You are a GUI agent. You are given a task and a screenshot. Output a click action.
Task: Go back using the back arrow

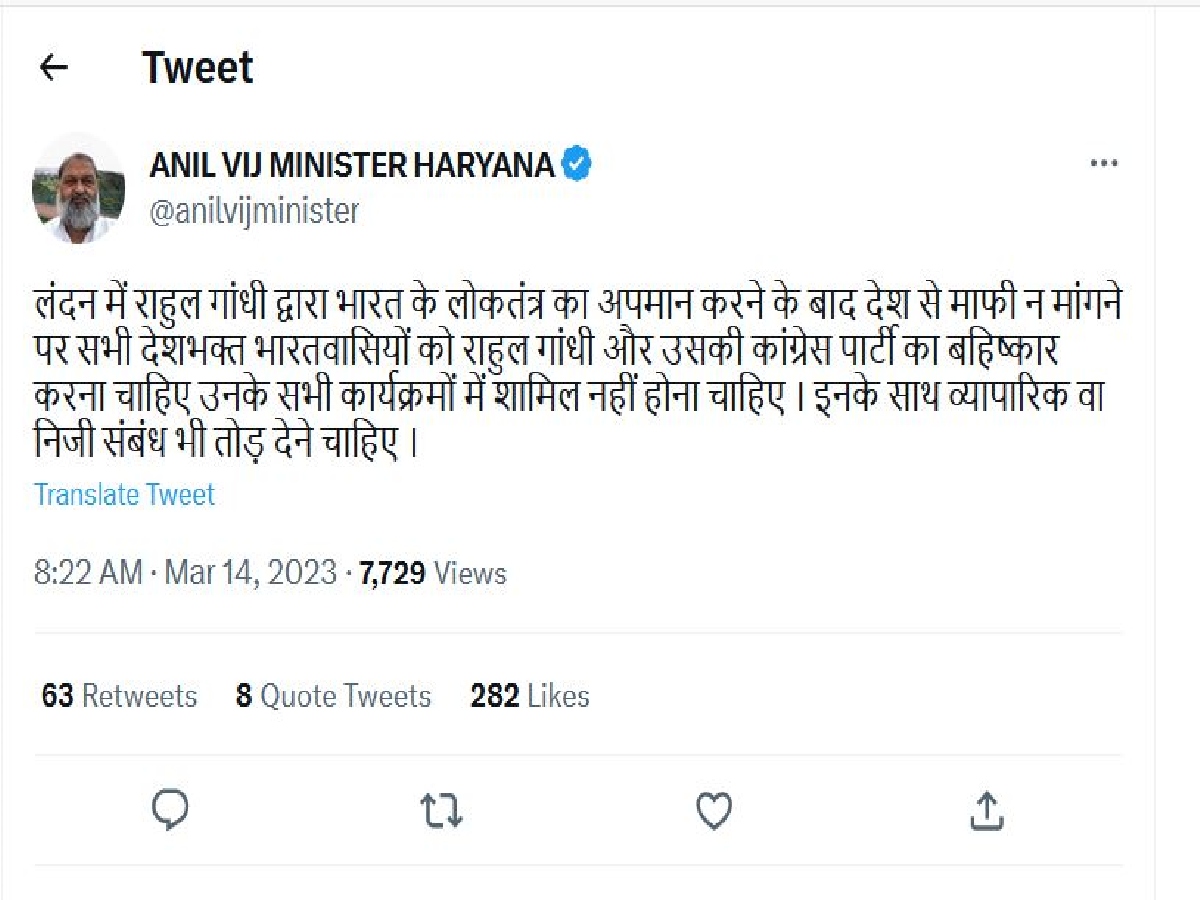[55, 68]
